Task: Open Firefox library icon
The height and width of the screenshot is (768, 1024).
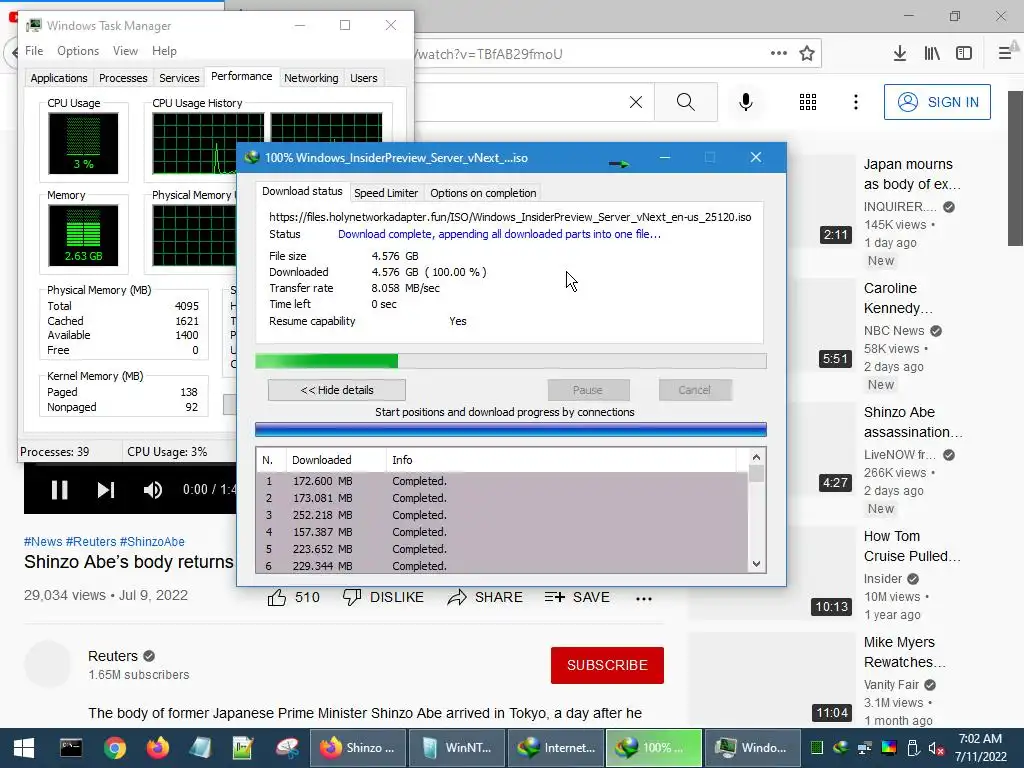Action: tap(932, 54)
